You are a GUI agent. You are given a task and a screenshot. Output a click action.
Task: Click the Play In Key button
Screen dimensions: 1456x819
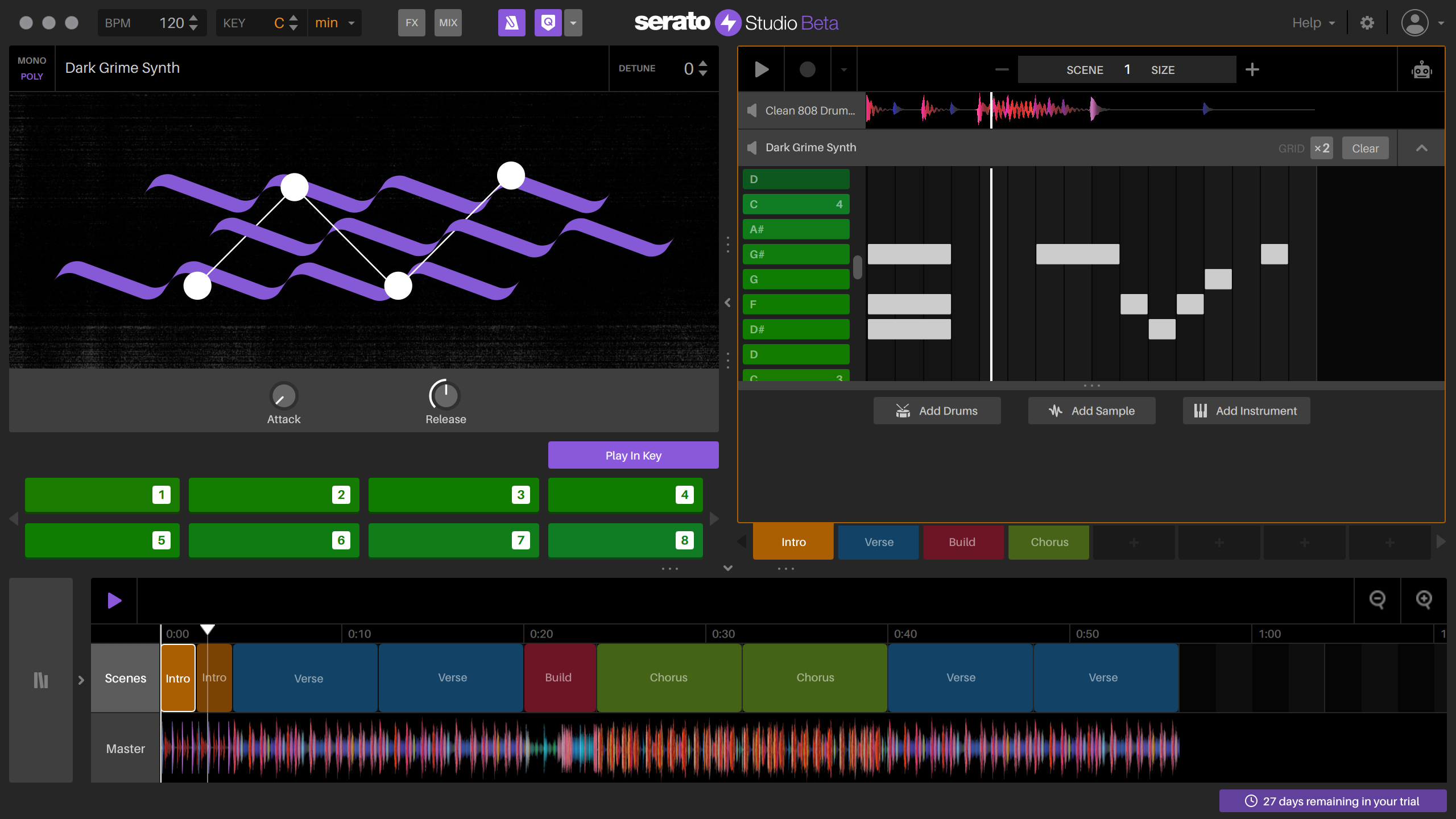pos(633,454)
